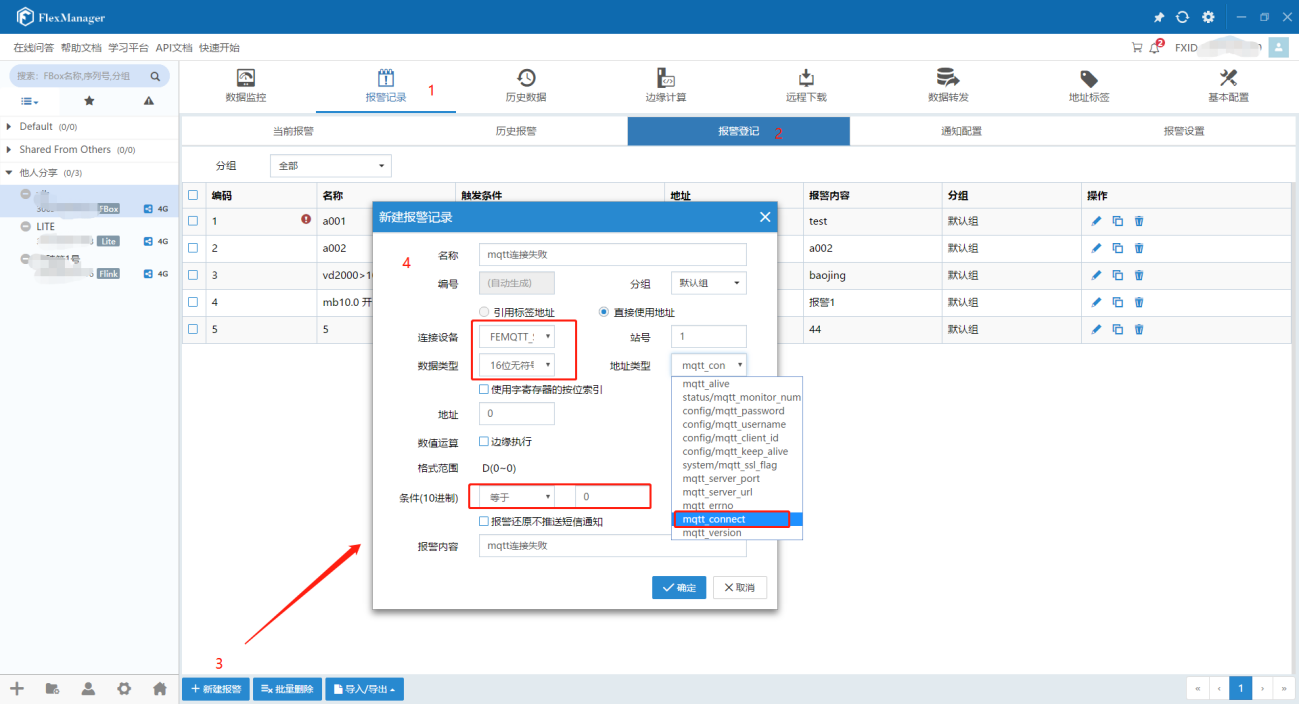Open the 远程下载 remote download icon
1299x704 pixels.
806,79
